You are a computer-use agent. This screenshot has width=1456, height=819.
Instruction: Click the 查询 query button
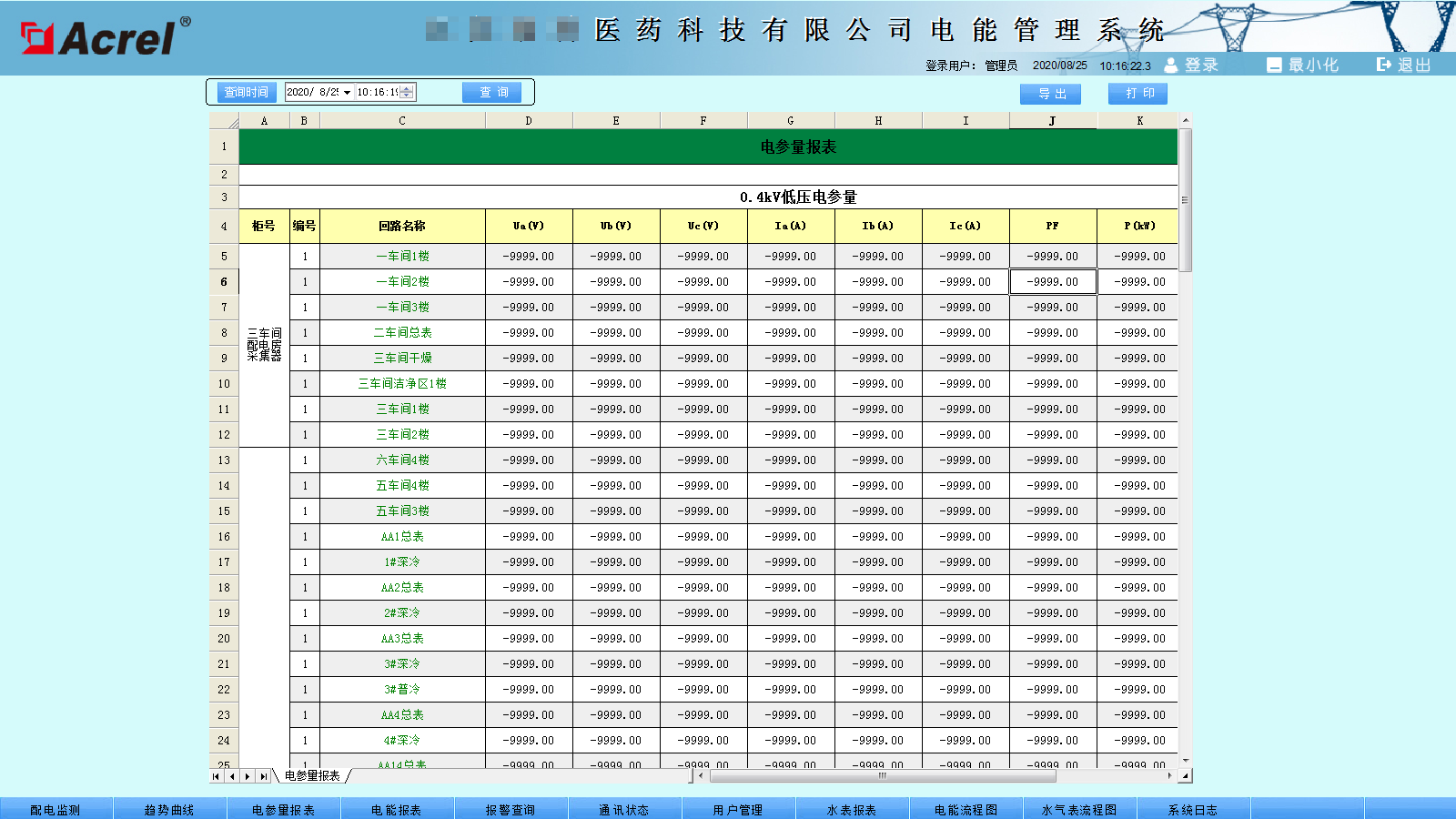tap(492, 92)
